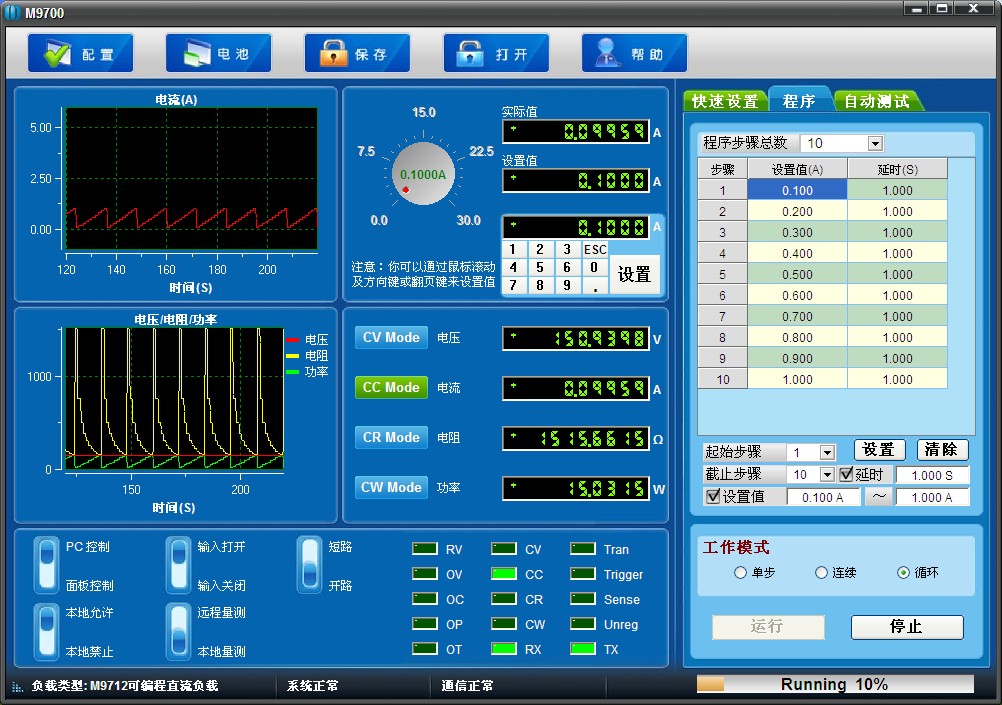
Task: Click the CR Mode button
Action: point(391,437)
